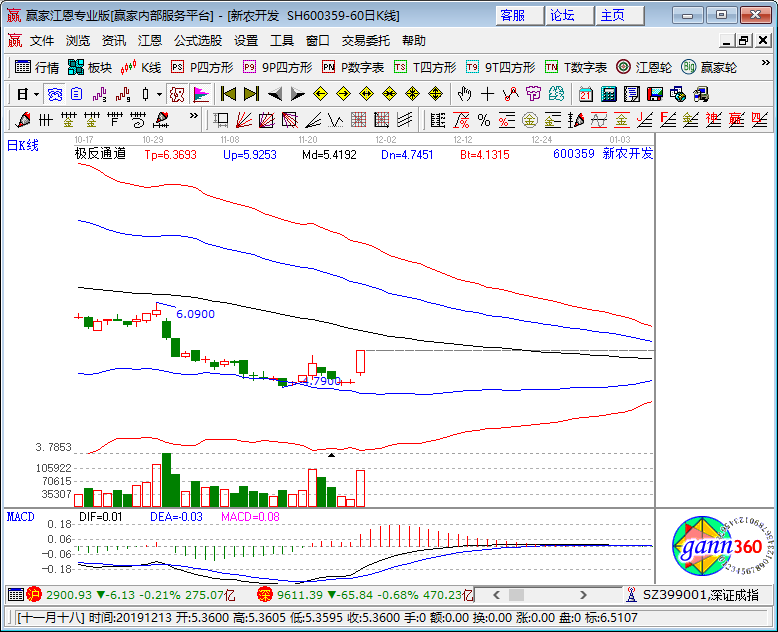Click the SZ399001 深证成指 status entry
778x632 pixels.
point(695,594)
